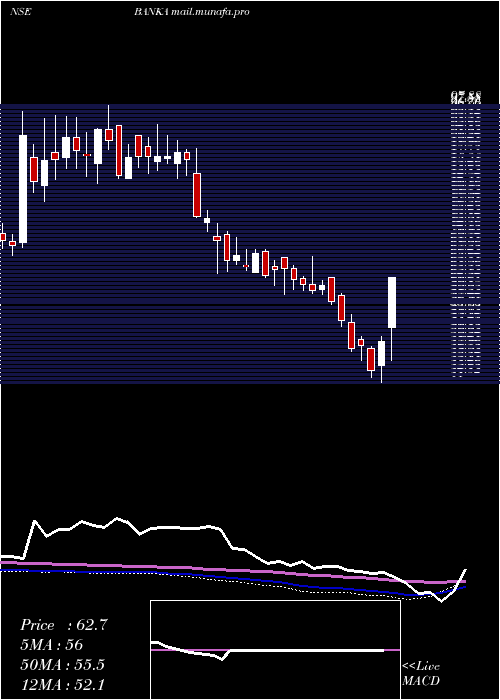Click the tall white candlestick at far right
Image resolution: width=500 pixels, height=700 pixels.
[392, 303]
